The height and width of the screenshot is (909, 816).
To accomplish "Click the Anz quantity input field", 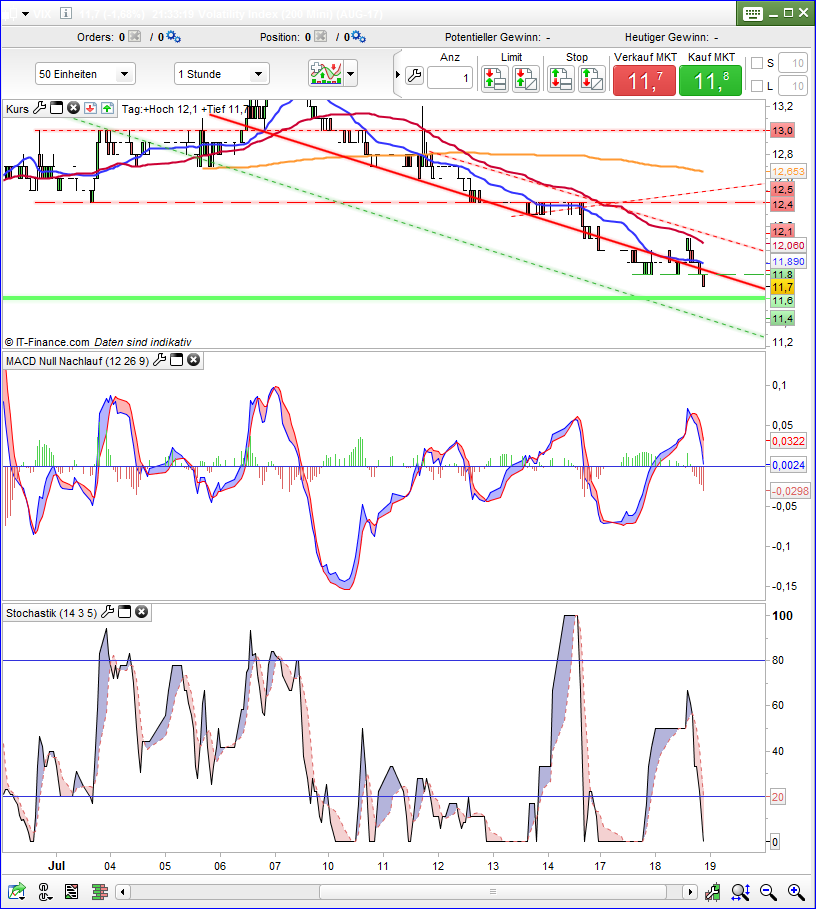I will pyautogui.click(x=450, y=78).
